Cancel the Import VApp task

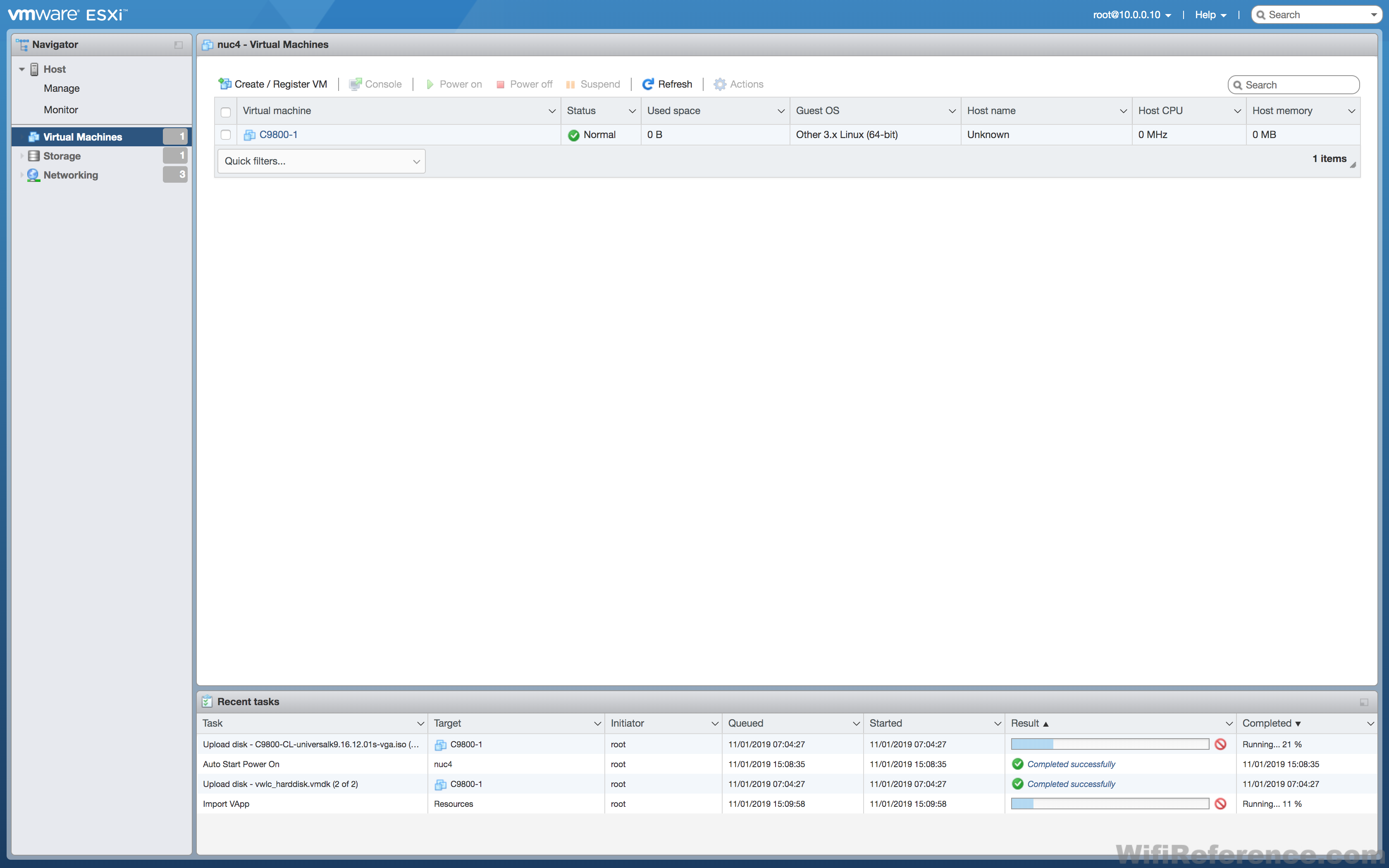point(1220,804)
